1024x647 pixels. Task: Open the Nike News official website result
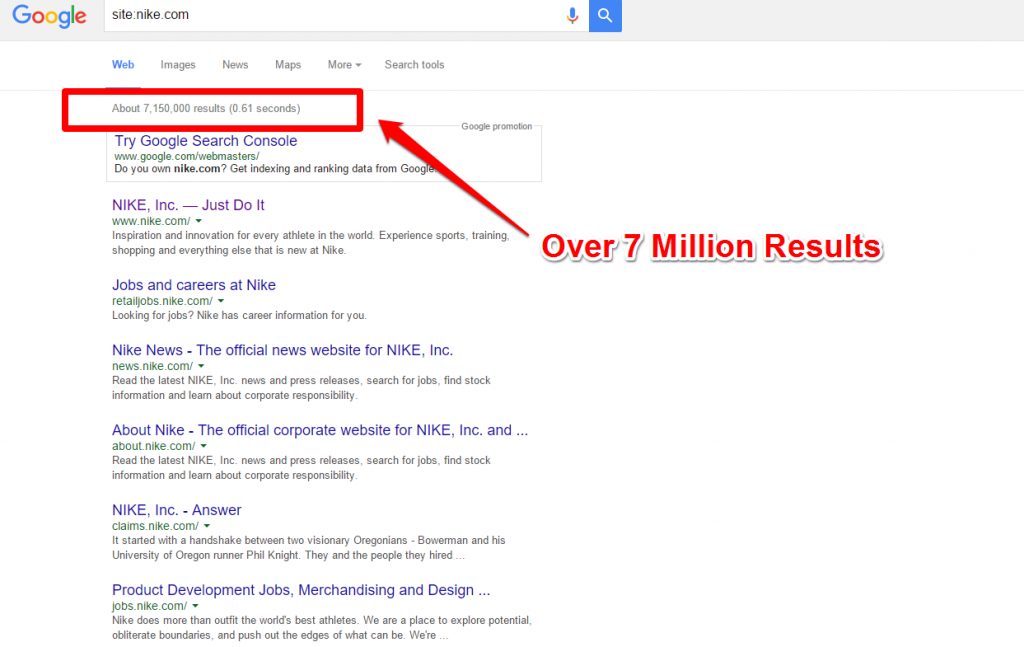[x=282, y=351]
